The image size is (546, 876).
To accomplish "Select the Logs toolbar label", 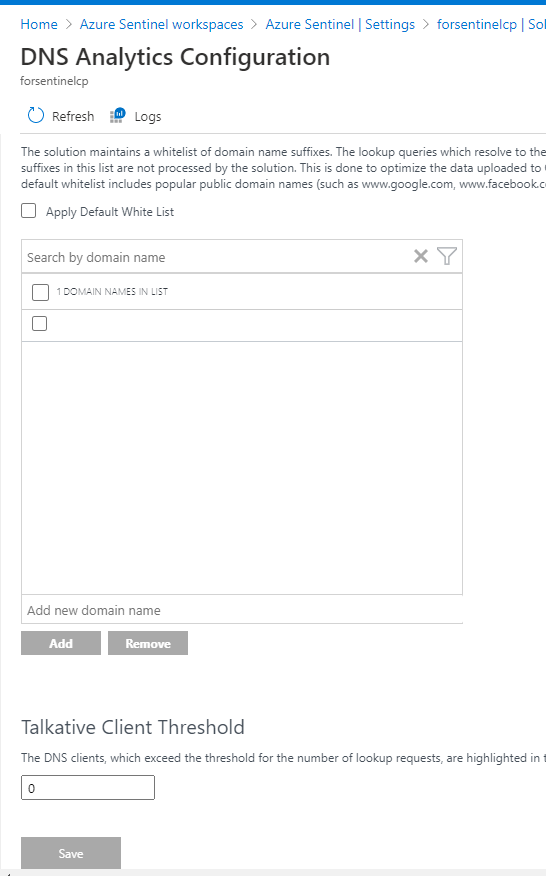I will click(148, 116).
